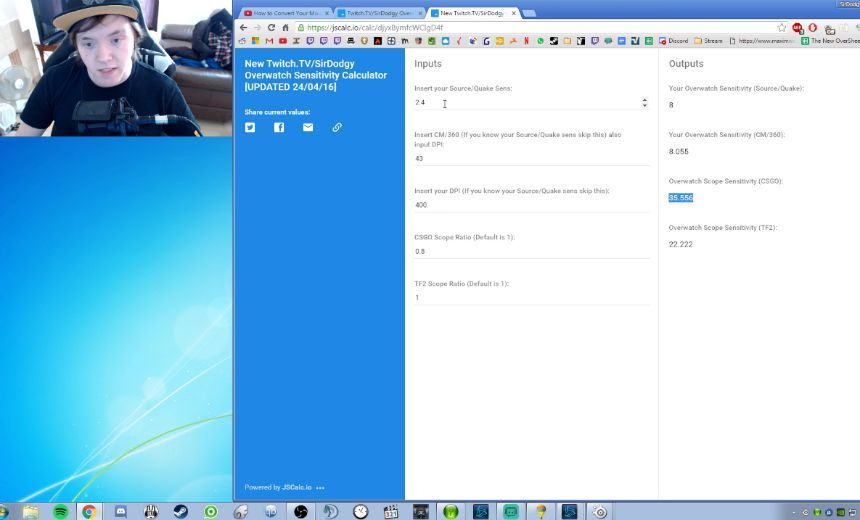Adjust Source/Quake Sens with the spinner arrows
This screenshot has width=860, height=520.
pyautogui.click(x=644, y=103)
